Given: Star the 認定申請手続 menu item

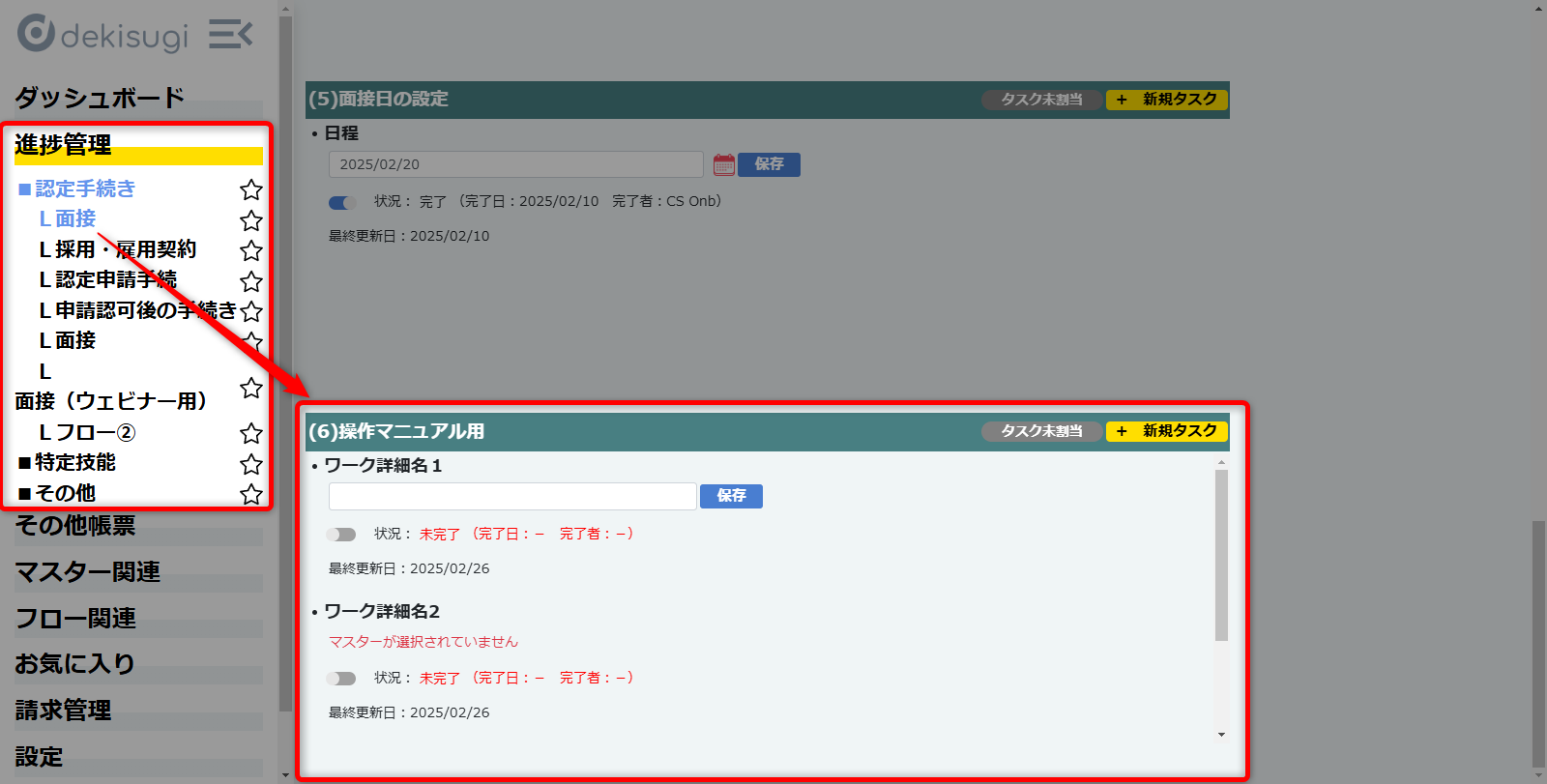Looking at the screenshot, I should pos(251,281).
